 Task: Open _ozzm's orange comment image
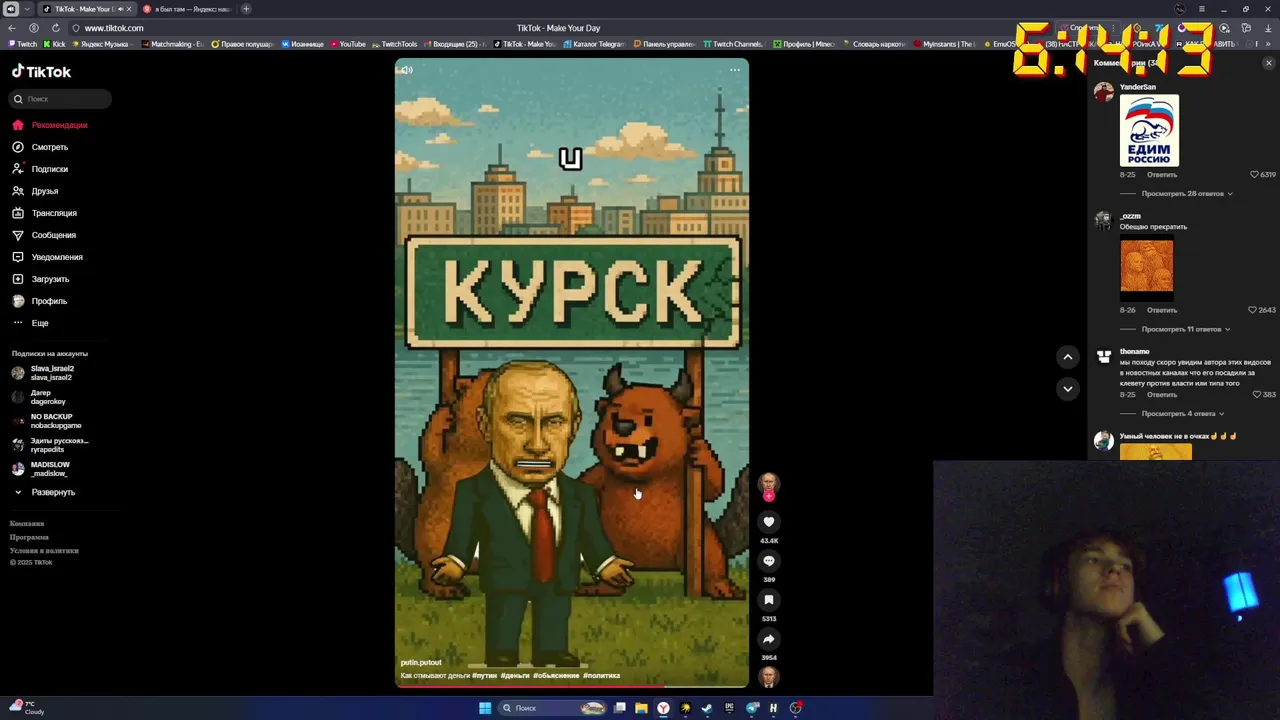[1147, 266]
